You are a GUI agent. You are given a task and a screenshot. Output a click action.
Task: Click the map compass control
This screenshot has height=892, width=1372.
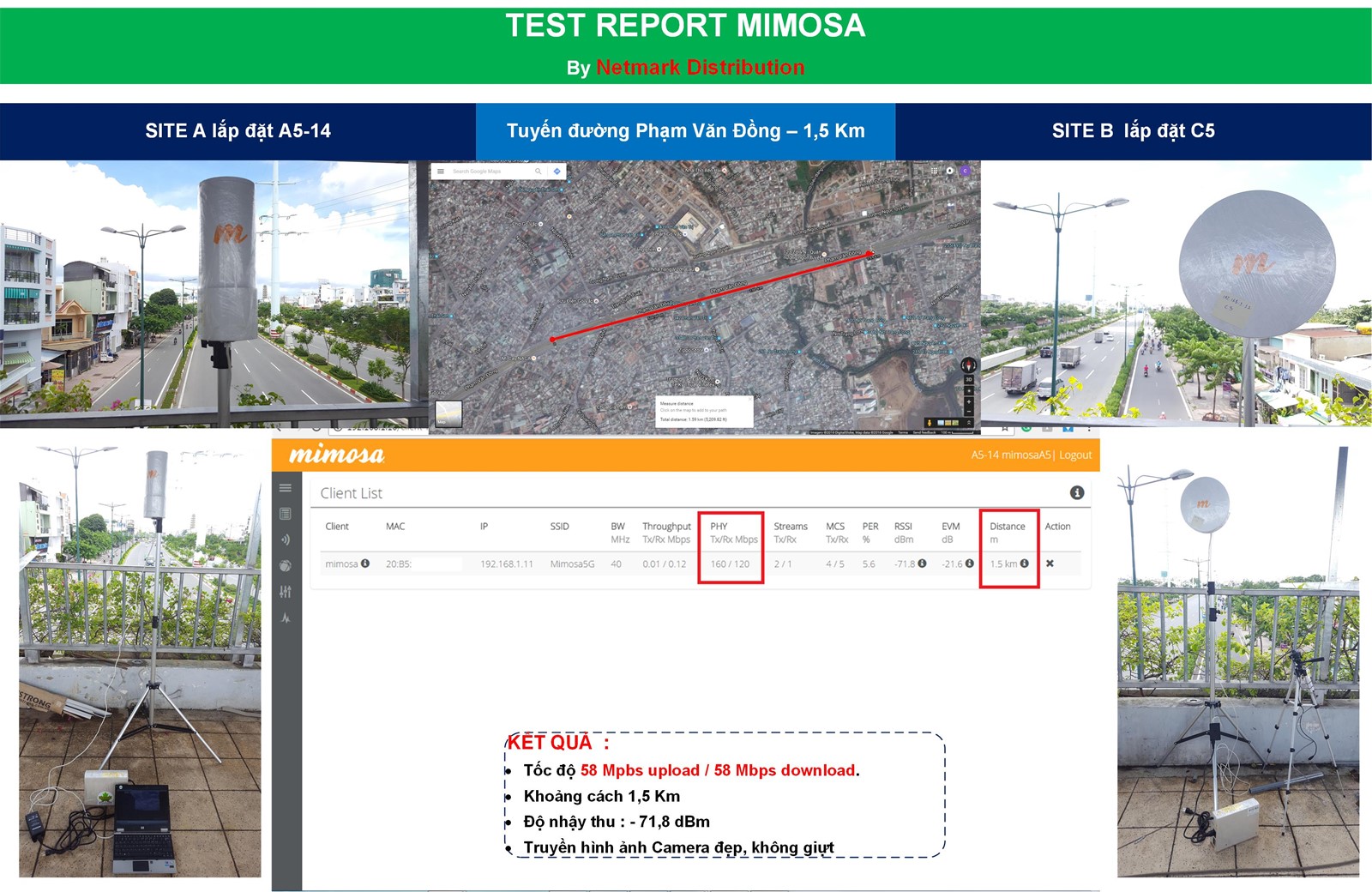[x=969, y=365]
